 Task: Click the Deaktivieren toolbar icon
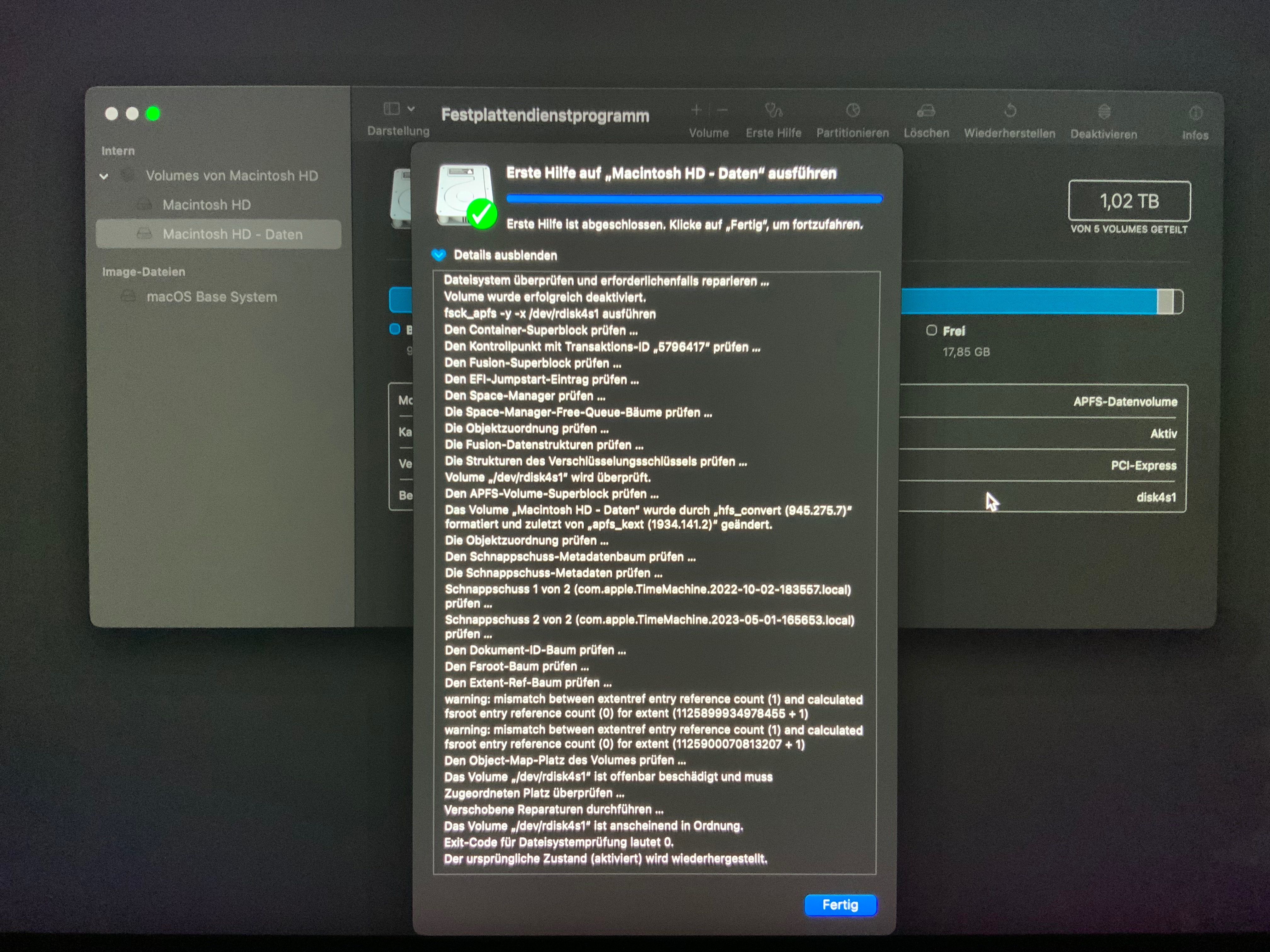click(1103, 111)
